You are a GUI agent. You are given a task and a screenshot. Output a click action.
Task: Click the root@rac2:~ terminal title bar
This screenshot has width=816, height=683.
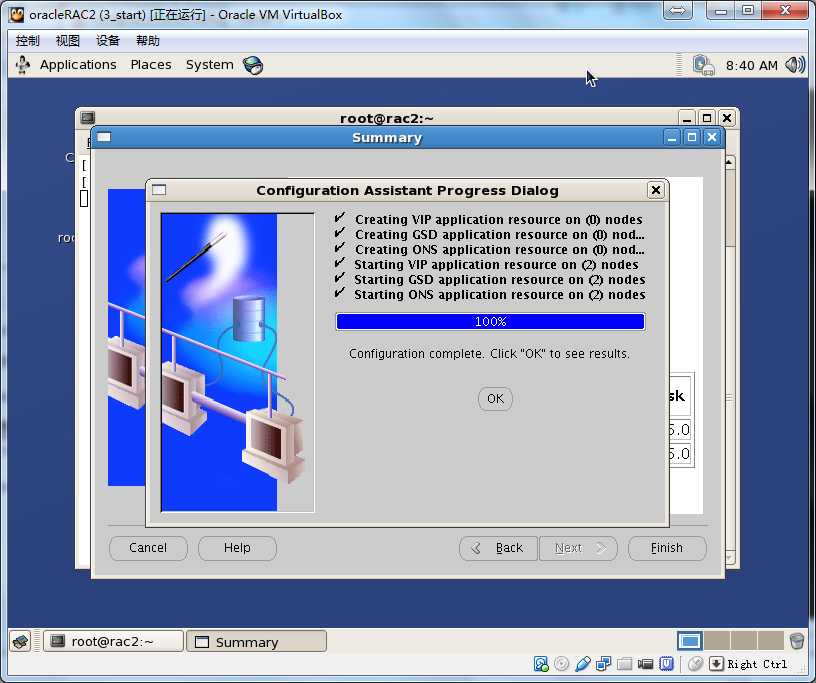[387, 118]
